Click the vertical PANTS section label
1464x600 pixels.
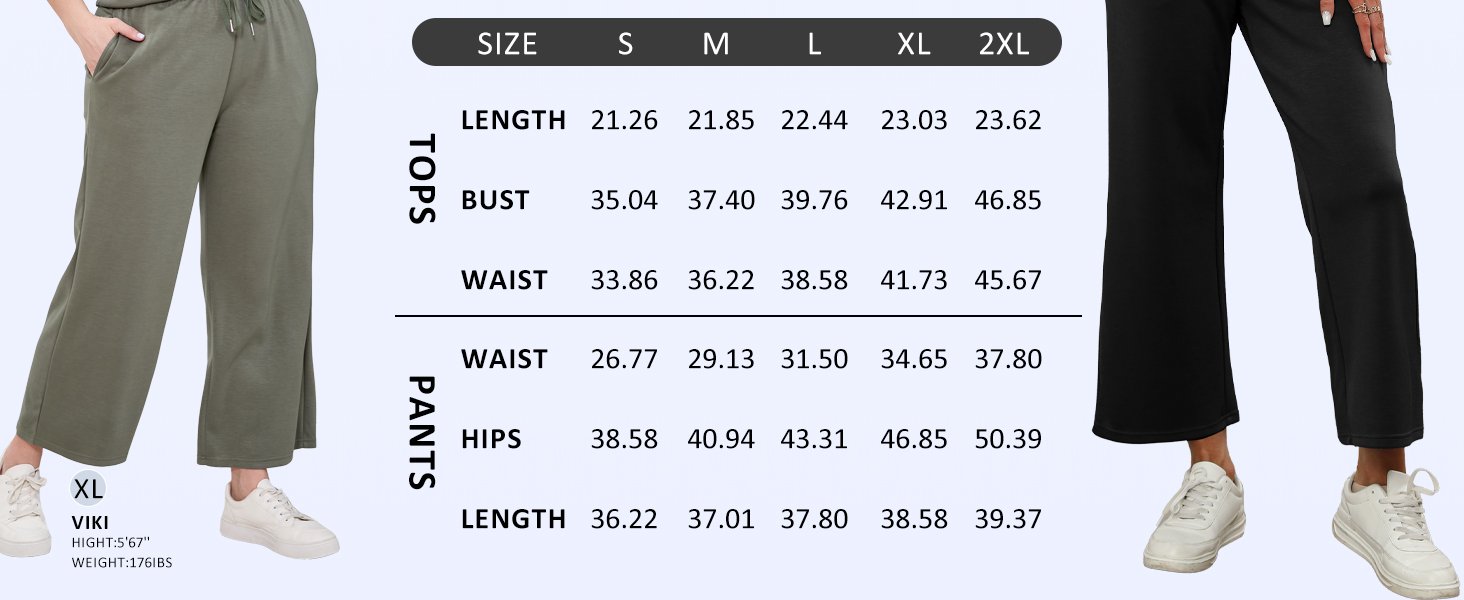click(x=424, y=433)
